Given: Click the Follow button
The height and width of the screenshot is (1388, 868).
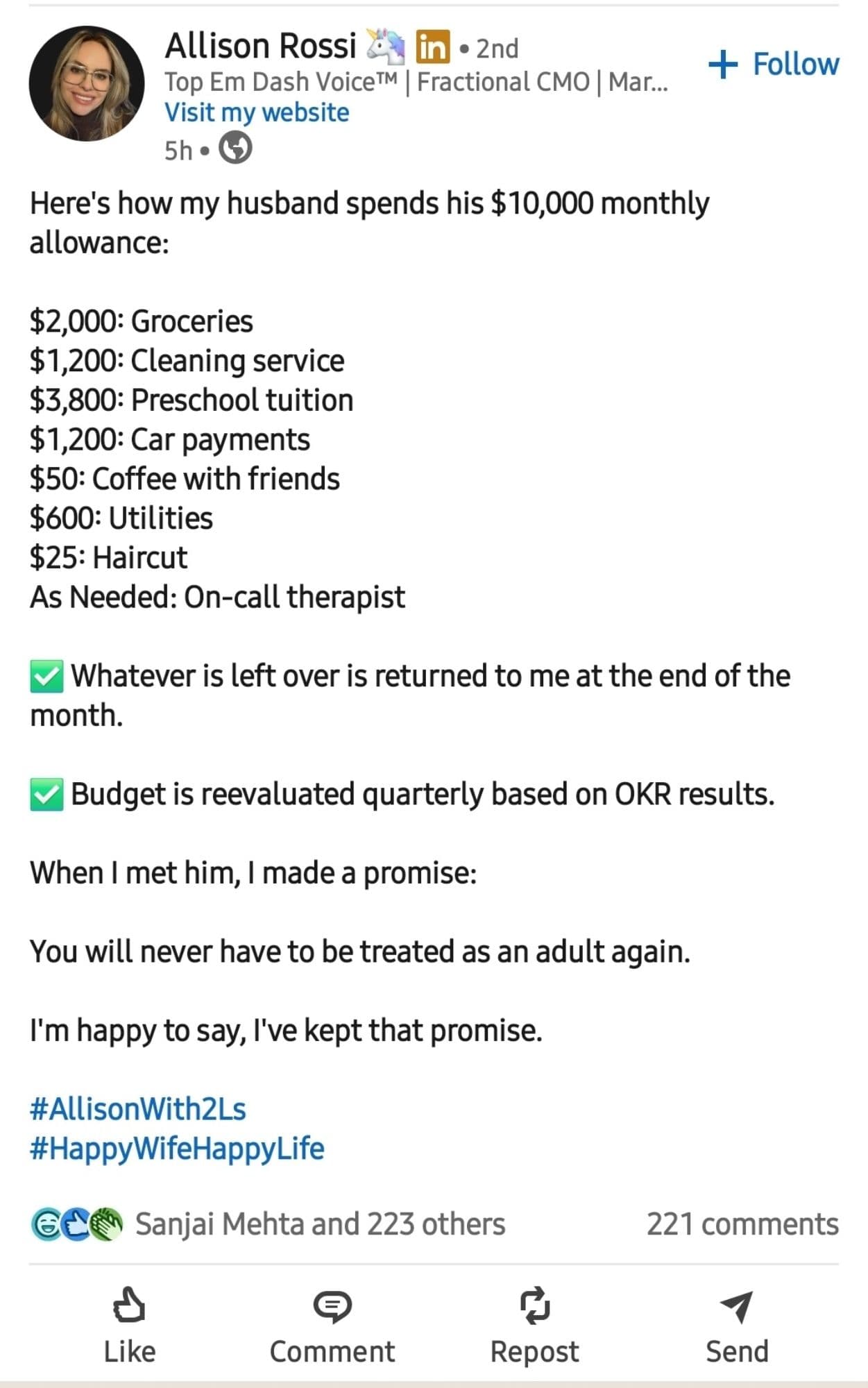Looking at the screenshot, I should [x=795, y=64].
